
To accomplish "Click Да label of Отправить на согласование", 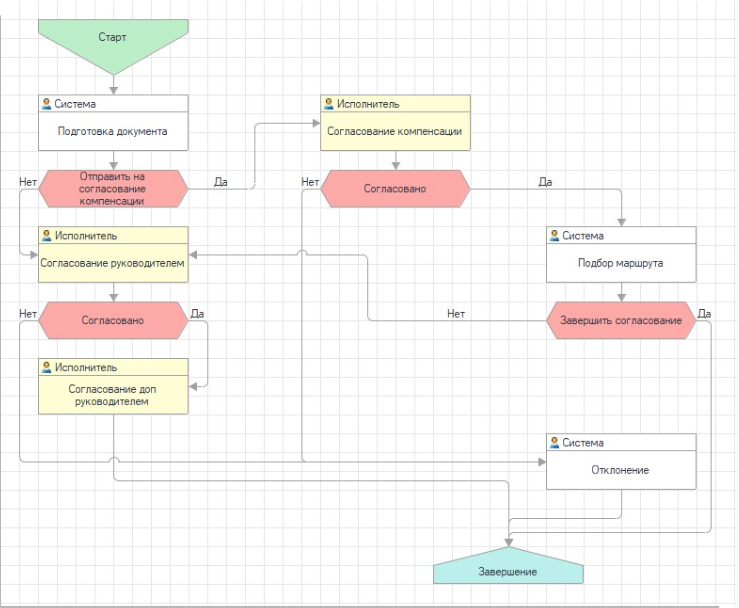I will pos(221,182).
